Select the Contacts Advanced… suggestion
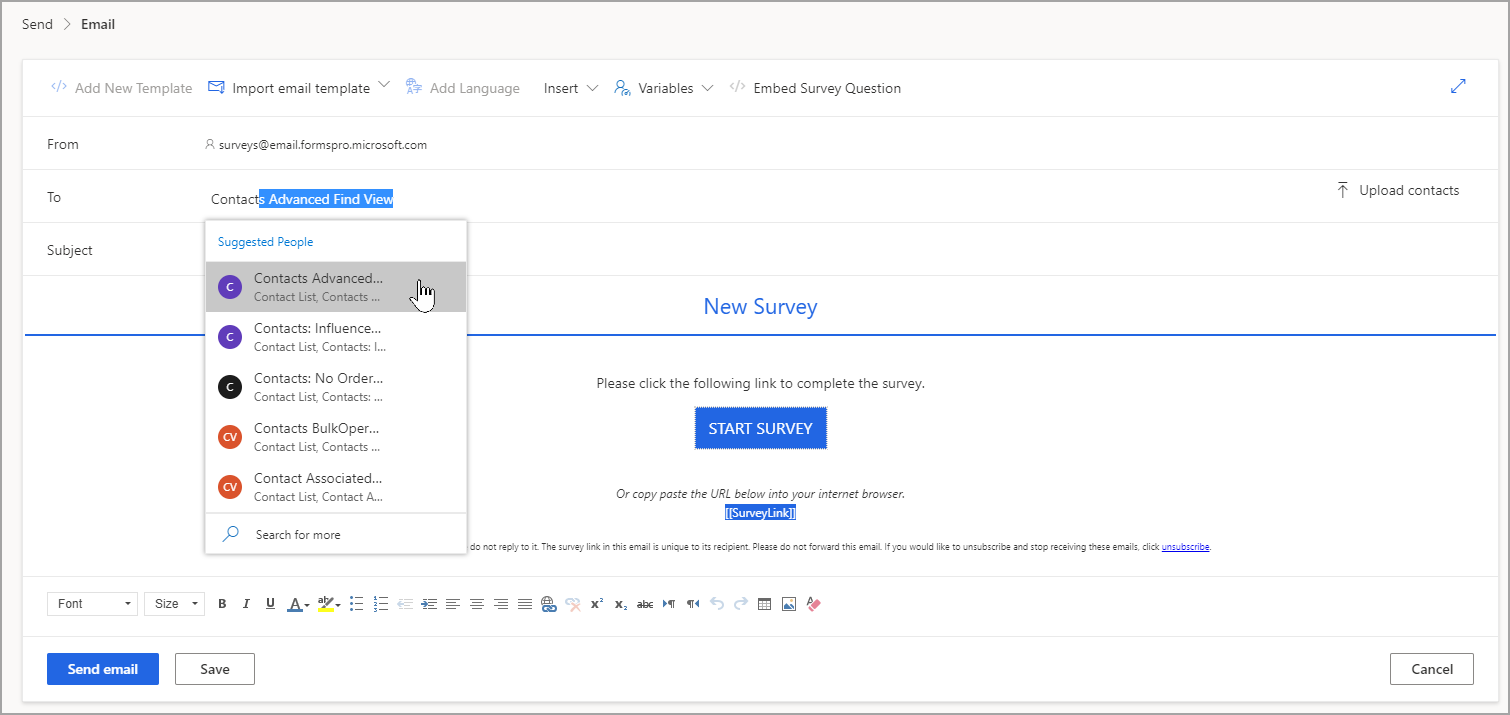This screenshot has height=715, width=1510. [x=336, y=287]
